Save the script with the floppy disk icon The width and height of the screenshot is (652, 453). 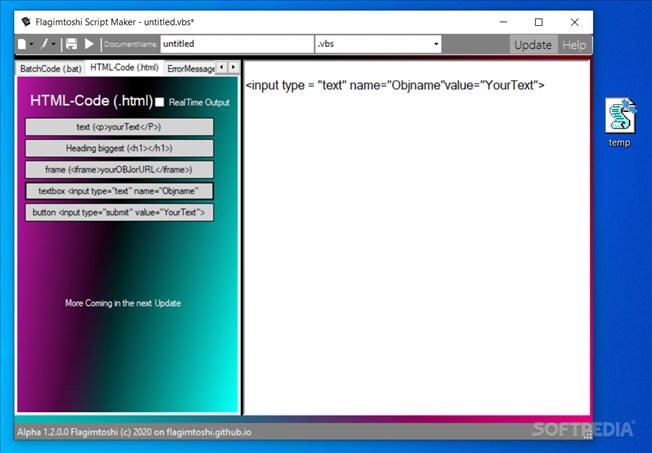coord(72,44)
